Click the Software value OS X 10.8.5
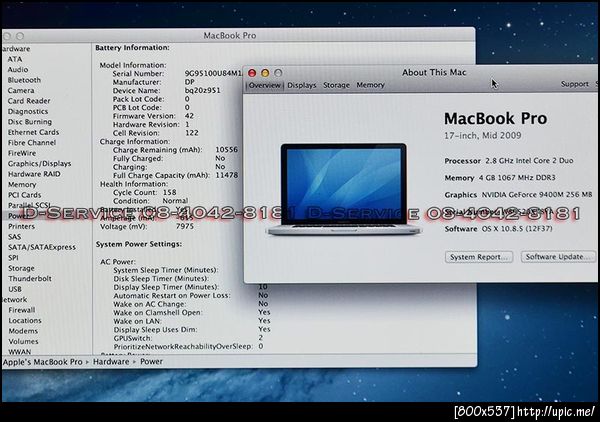This screenshot has height=422, width=600. coord(517,229)
